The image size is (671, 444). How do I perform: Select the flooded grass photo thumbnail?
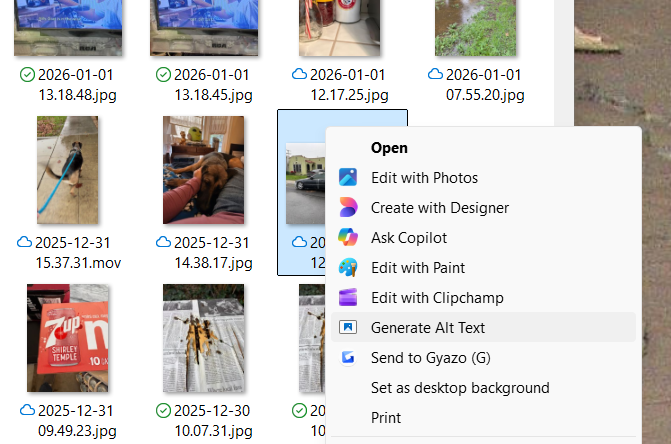click(475, 28)
